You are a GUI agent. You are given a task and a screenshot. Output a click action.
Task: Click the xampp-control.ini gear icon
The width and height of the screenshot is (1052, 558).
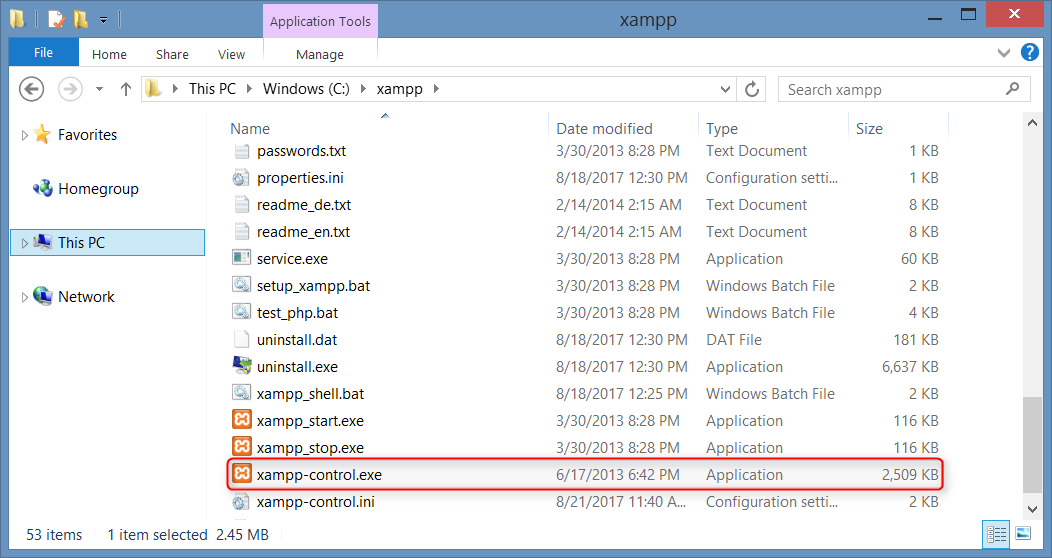(x=242, y=502)
